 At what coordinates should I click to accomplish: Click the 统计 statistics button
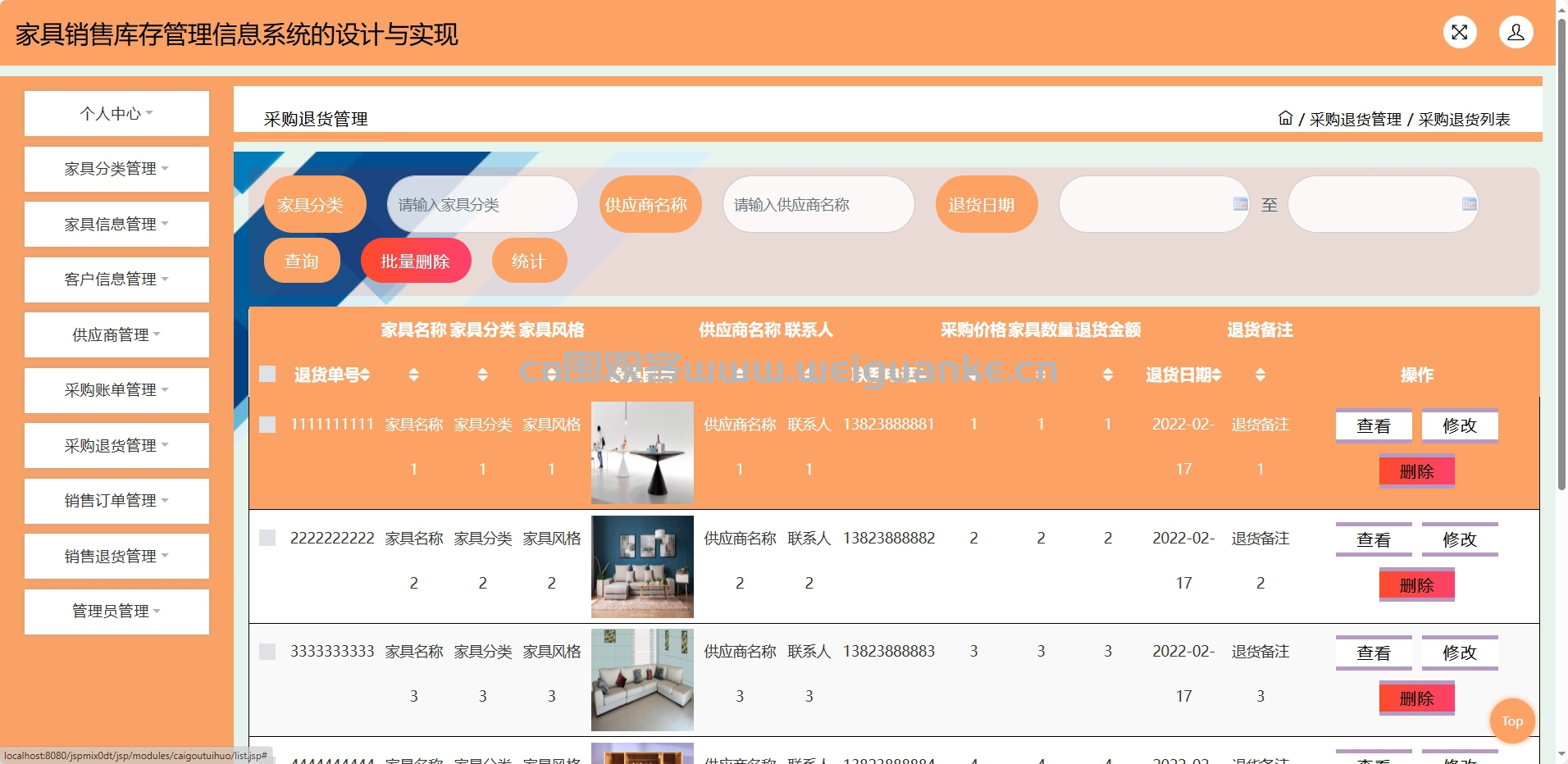coord(529,261)
